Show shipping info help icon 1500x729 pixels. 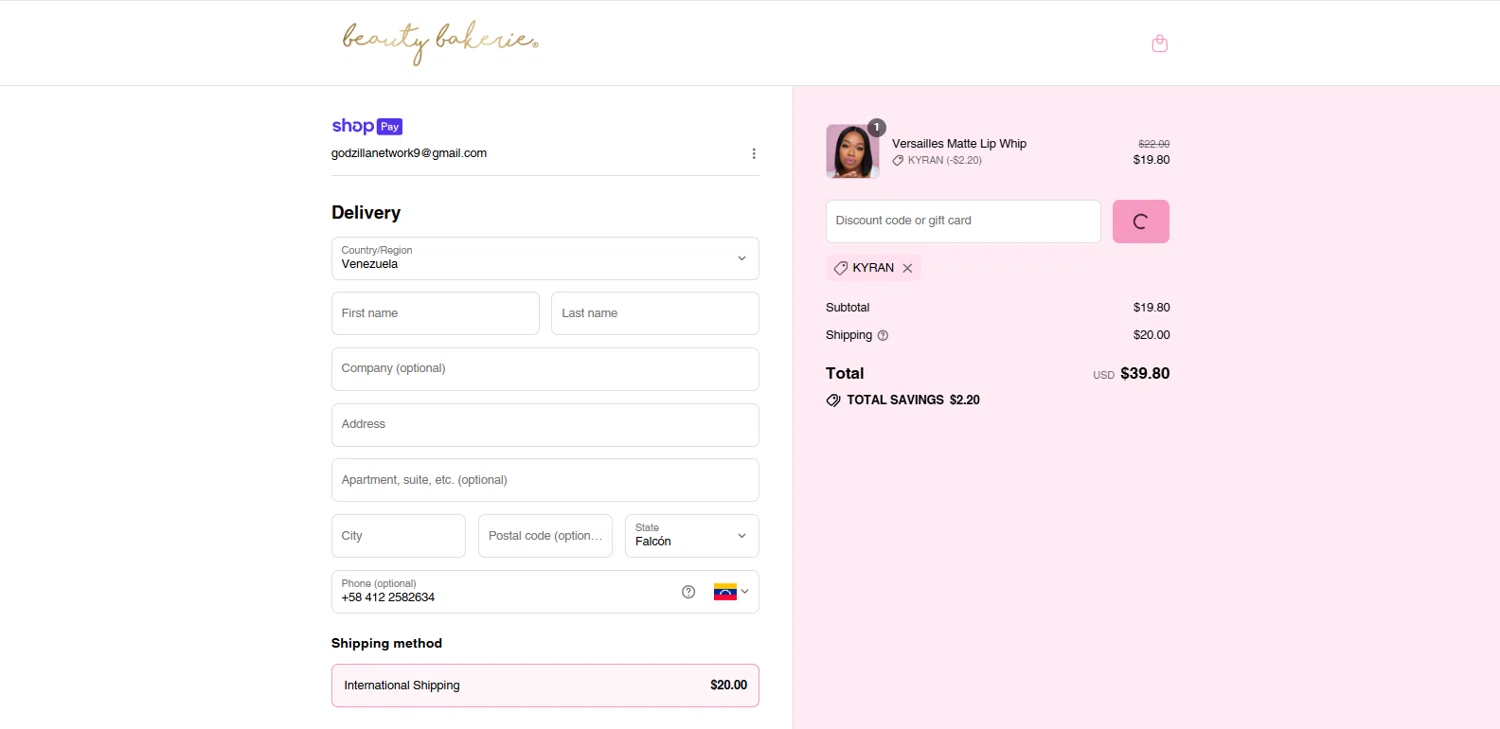click(x=883, y=336)
